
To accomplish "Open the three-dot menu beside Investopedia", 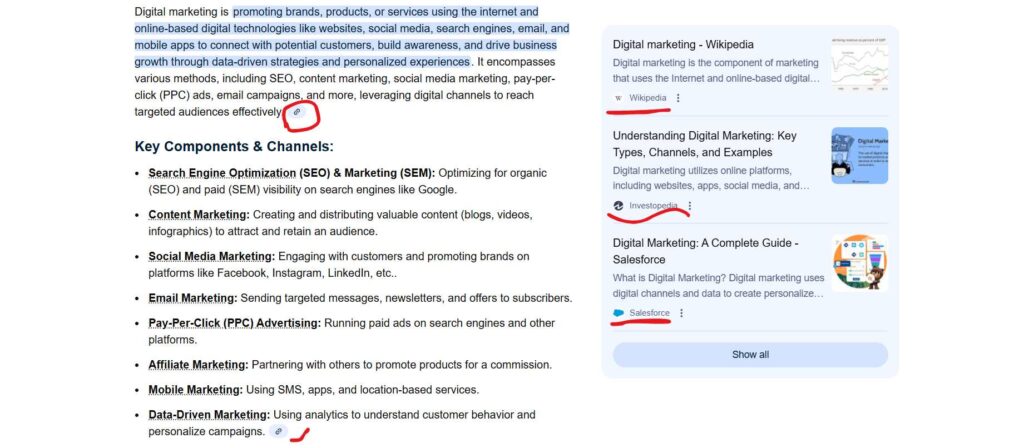I will tap(690, 206).
